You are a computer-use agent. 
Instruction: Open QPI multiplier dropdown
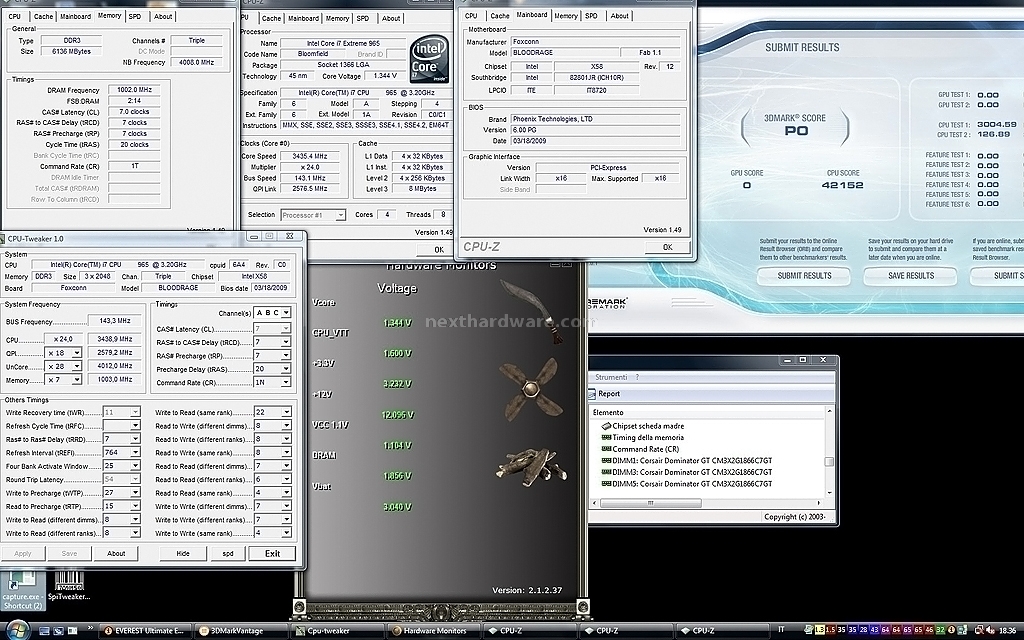(x=76, y=353)
